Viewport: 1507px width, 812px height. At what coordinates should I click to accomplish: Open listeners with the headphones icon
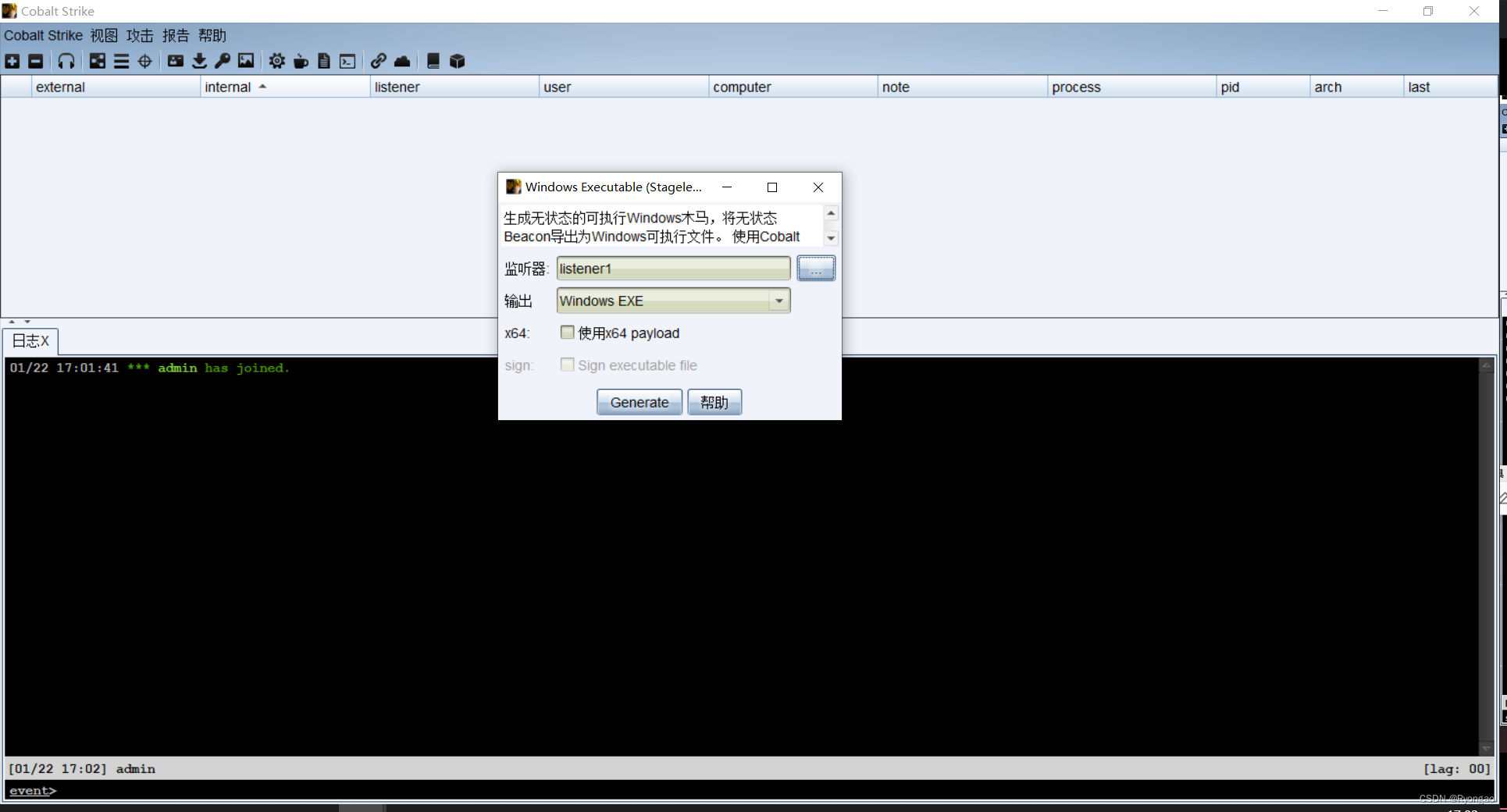[x=66, y=61]
